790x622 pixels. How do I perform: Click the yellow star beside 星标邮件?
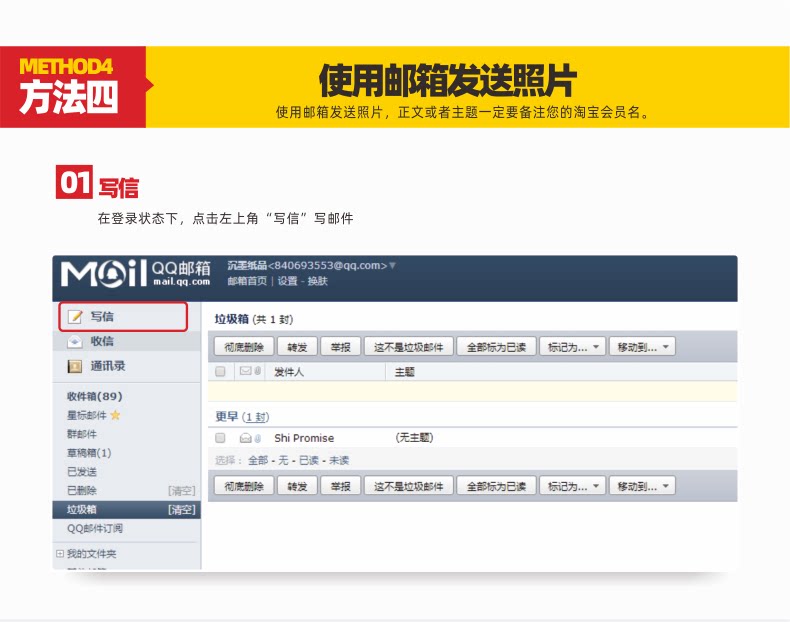[x=115, y=415]
